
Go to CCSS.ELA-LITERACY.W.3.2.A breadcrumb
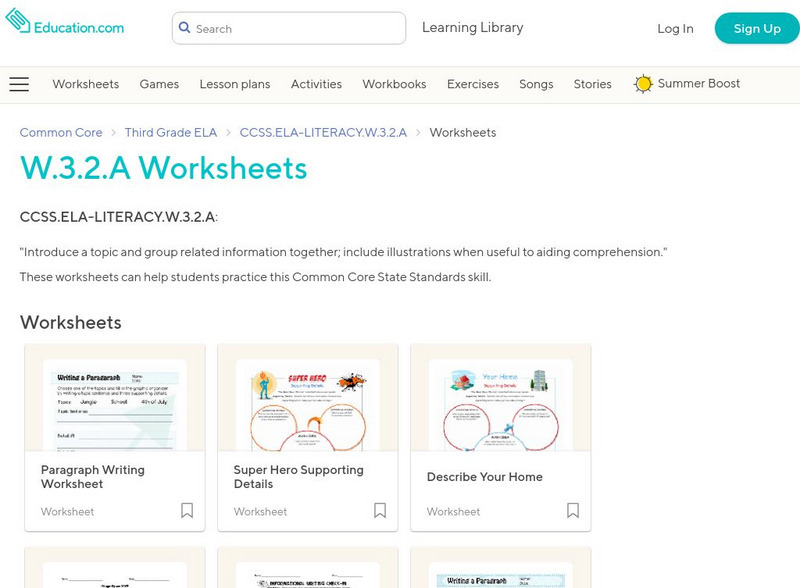tap(323, 133)
